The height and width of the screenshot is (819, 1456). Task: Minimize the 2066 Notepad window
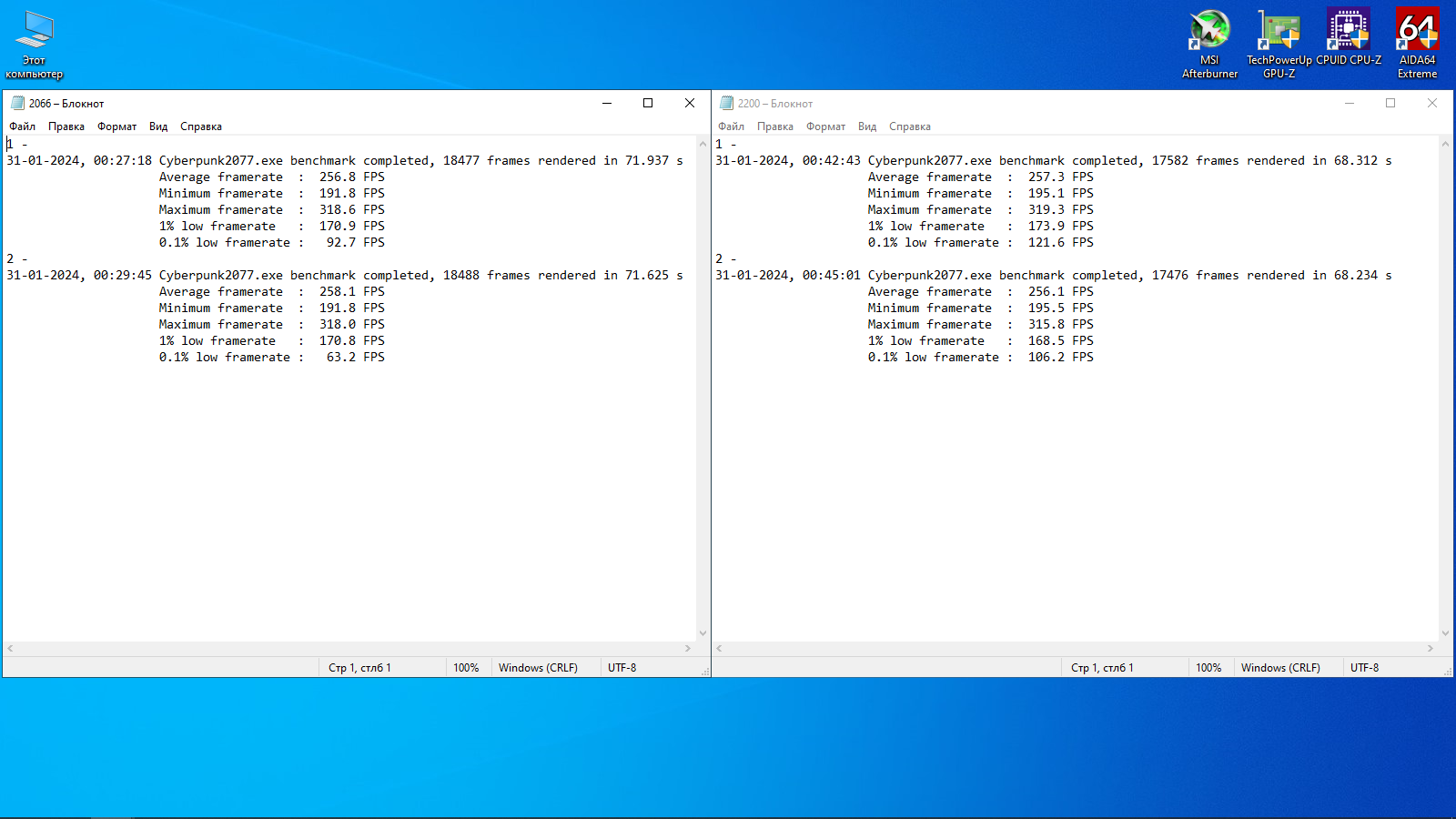tap(607, 103)
